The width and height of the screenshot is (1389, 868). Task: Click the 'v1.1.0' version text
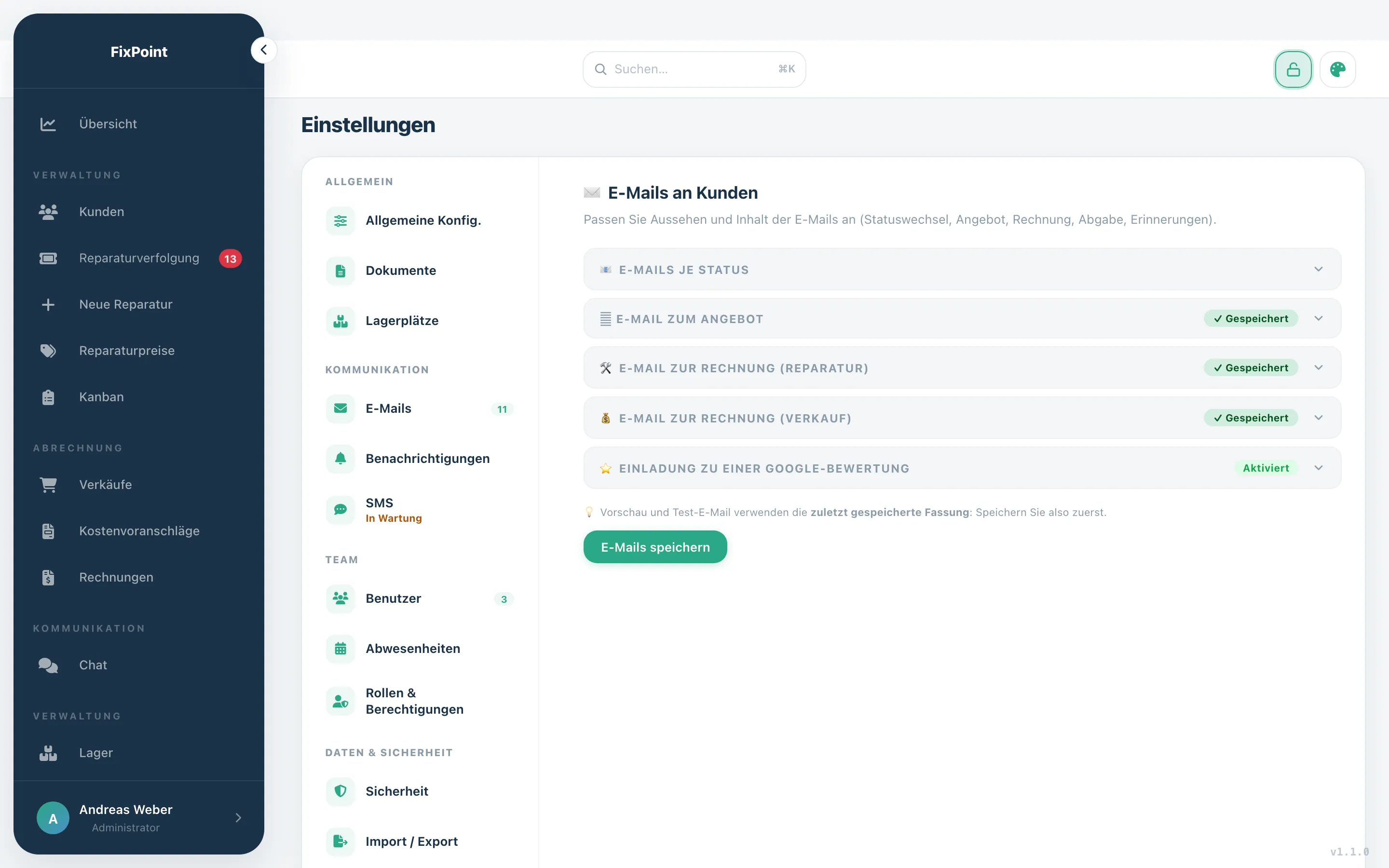[x=1349, y=852]
